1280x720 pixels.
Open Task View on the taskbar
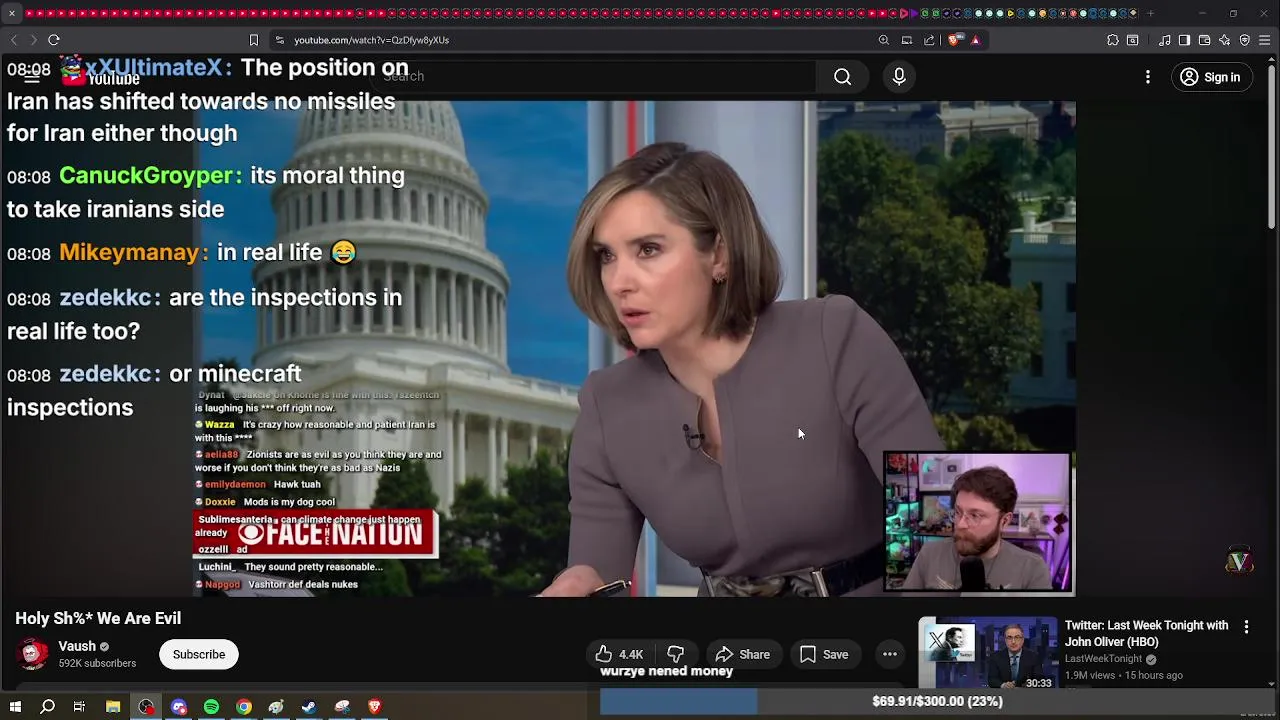pyautogui.click(x=79, y=707)
